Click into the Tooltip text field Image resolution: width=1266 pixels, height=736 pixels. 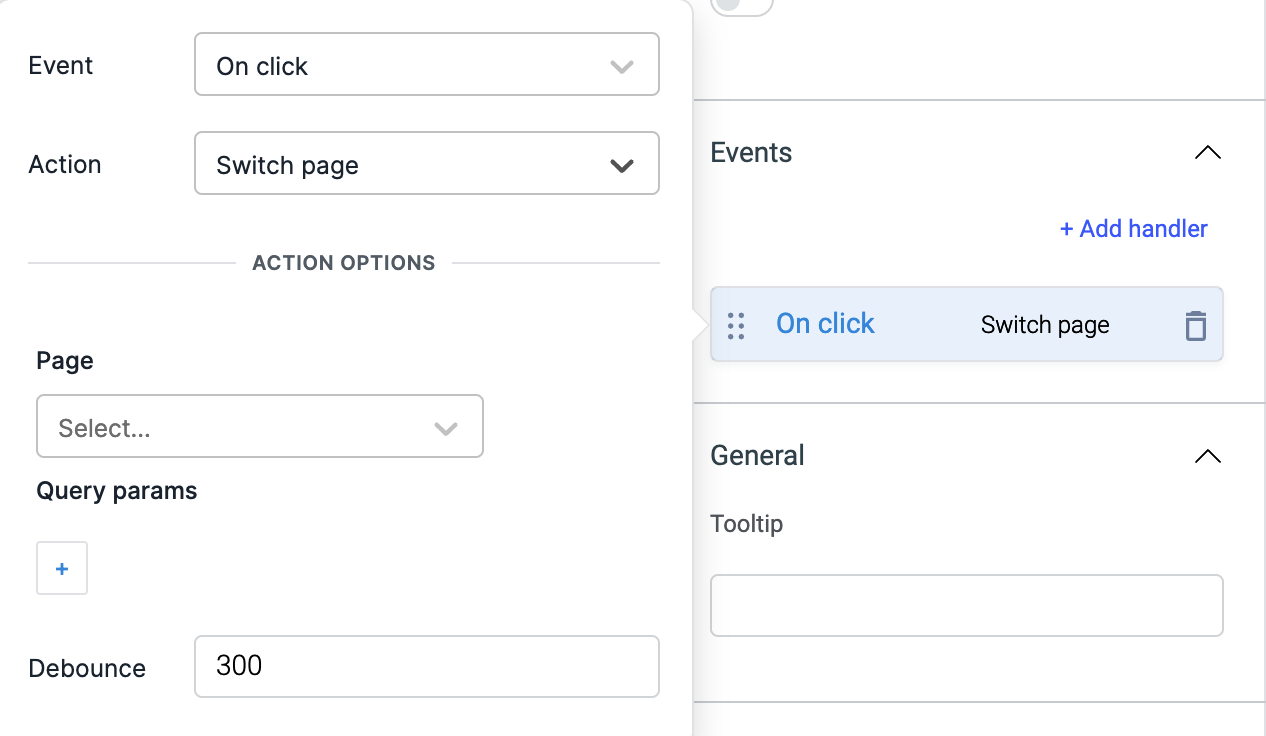(966, 605)
